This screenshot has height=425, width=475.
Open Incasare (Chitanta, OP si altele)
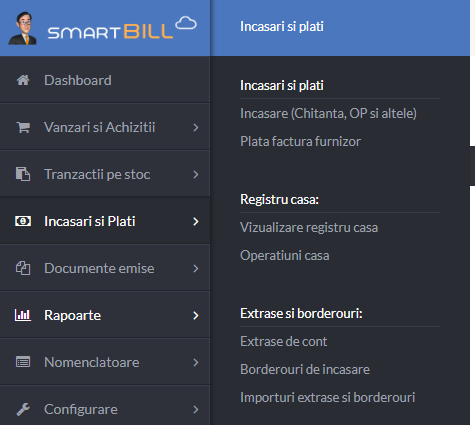(x=328, y=113)
